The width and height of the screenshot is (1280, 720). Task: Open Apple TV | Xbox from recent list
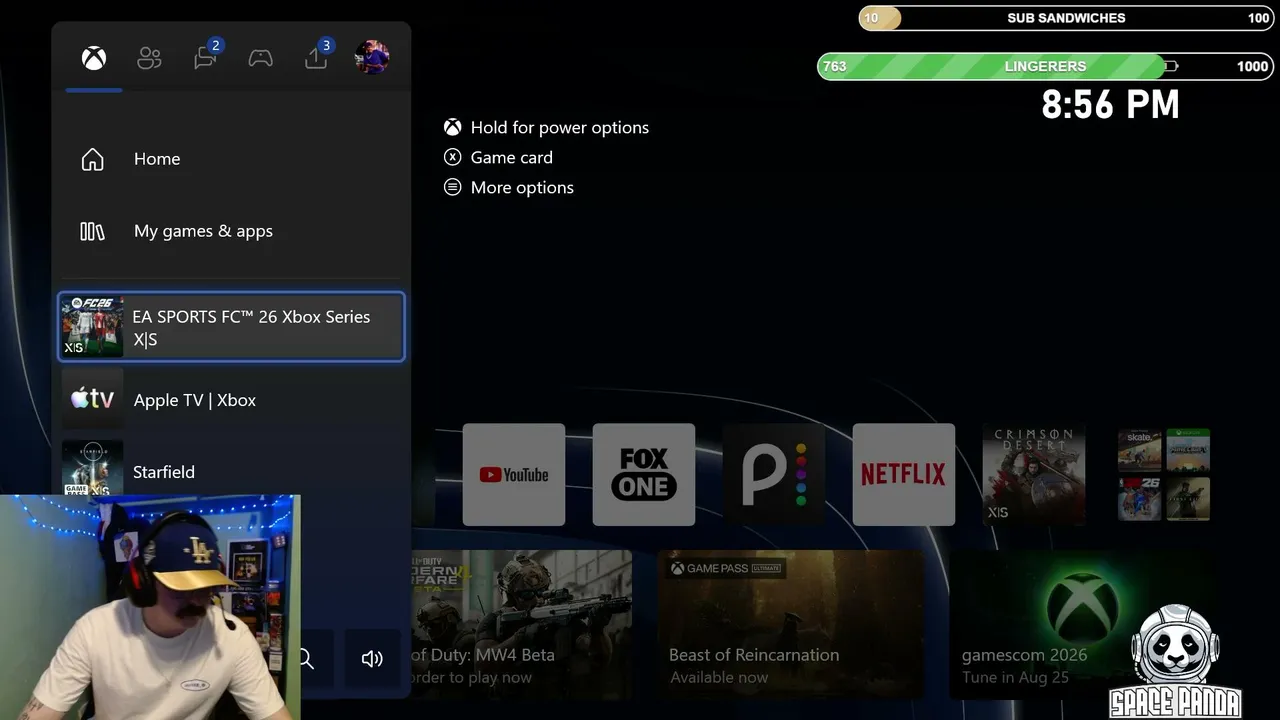click(231, 400)
